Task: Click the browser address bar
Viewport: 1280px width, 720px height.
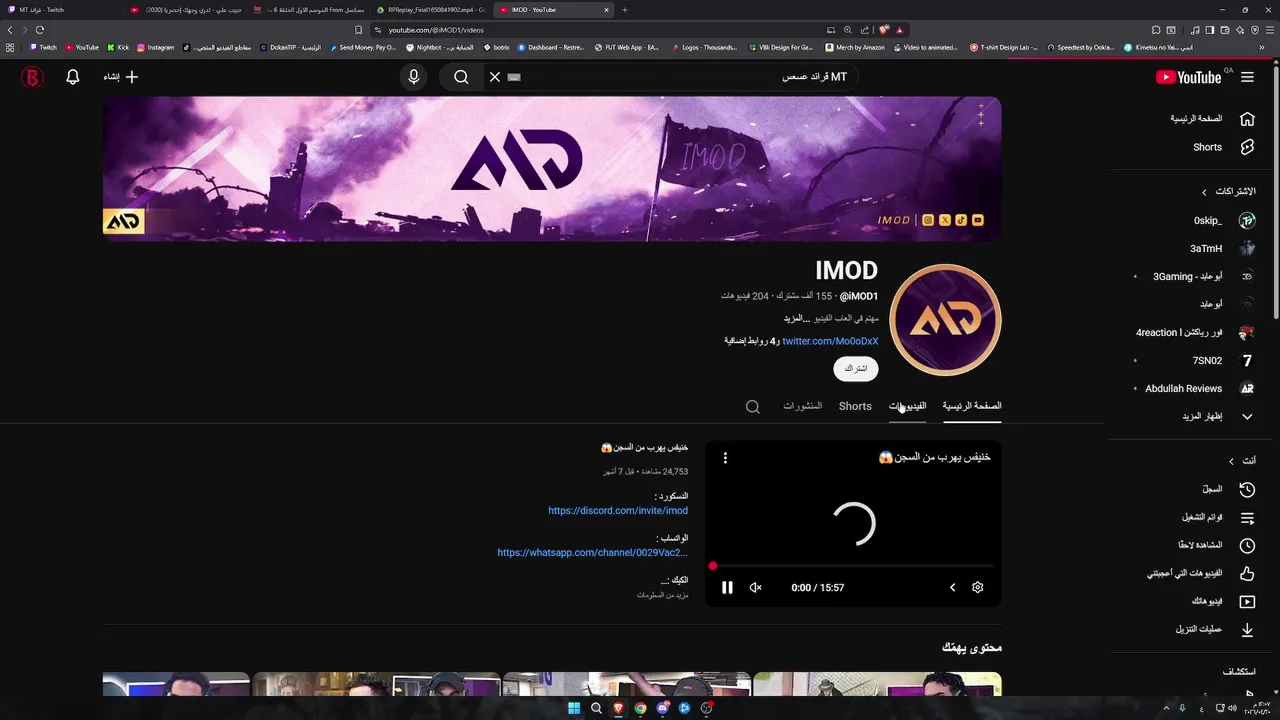Action: 600,30
